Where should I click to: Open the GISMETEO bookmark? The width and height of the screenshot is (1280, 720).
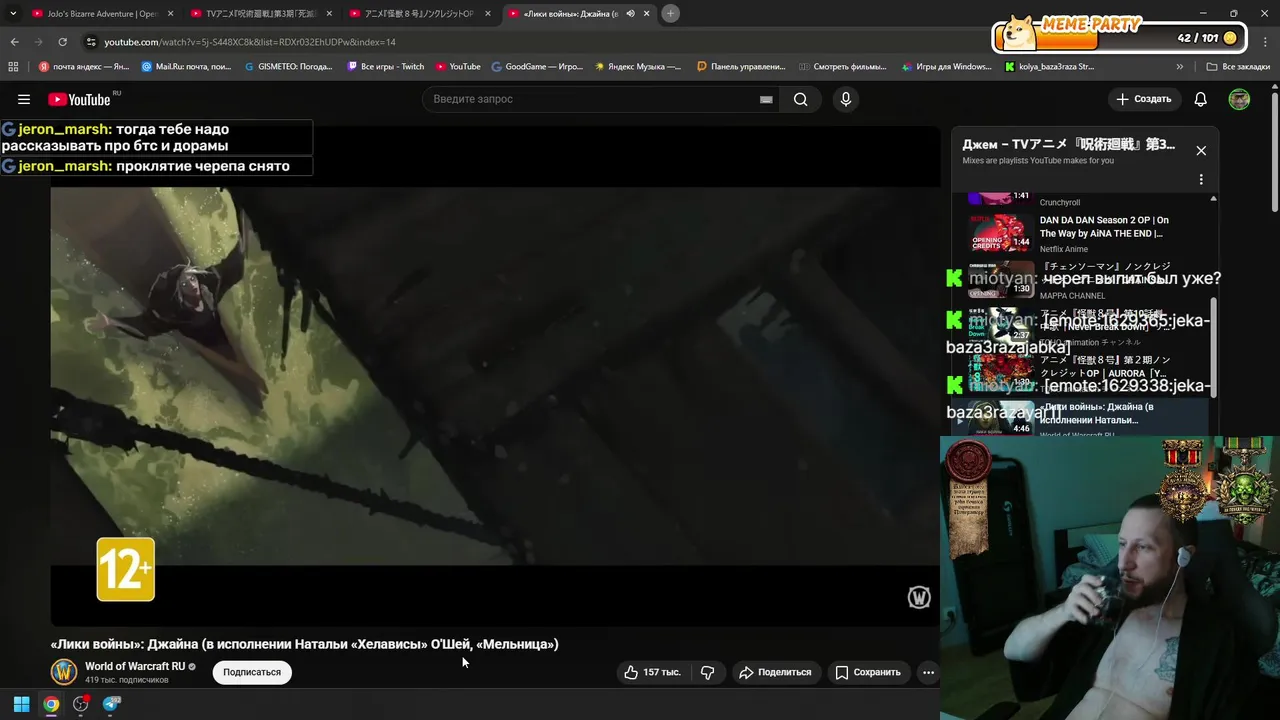pos(289,67)
